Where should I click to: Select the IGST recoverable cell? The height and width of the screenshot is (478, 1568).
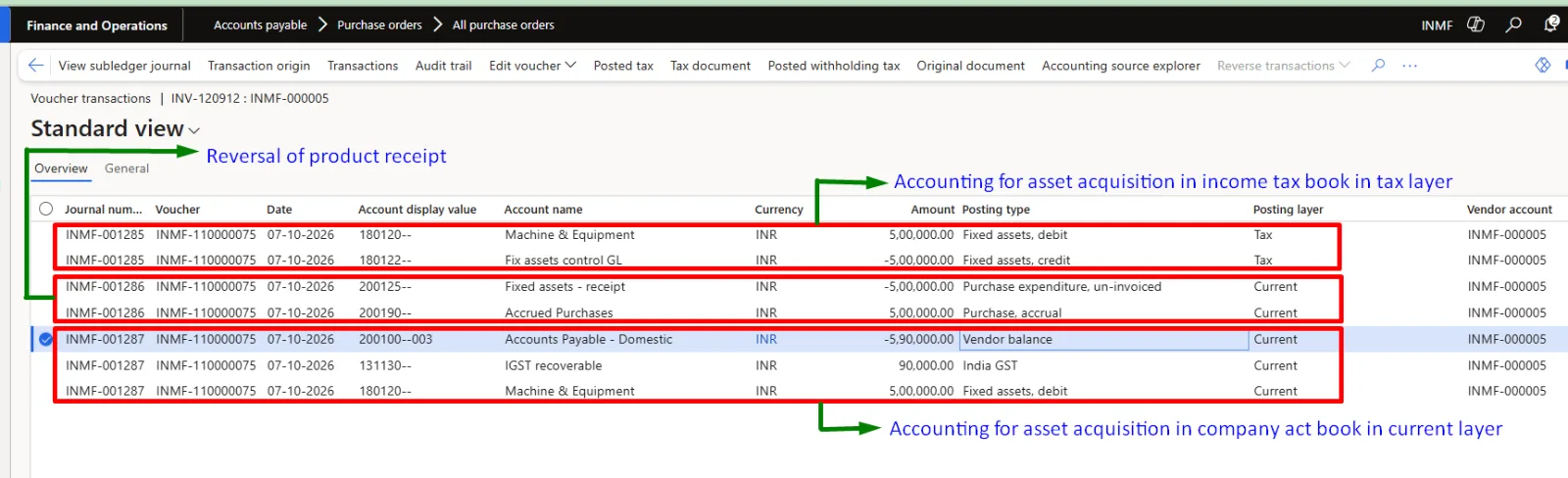554,365
